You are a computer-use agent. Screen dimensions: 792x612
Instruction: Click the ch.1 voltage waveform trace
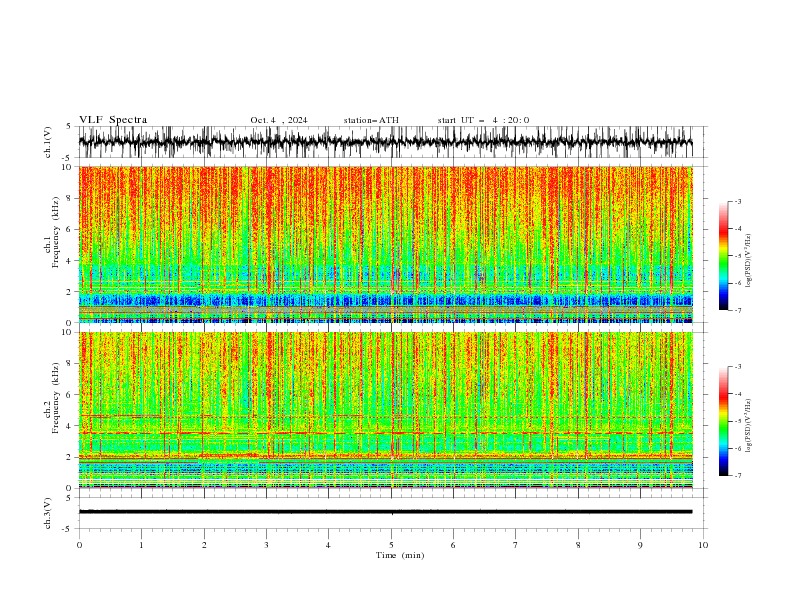coord(385,142)
